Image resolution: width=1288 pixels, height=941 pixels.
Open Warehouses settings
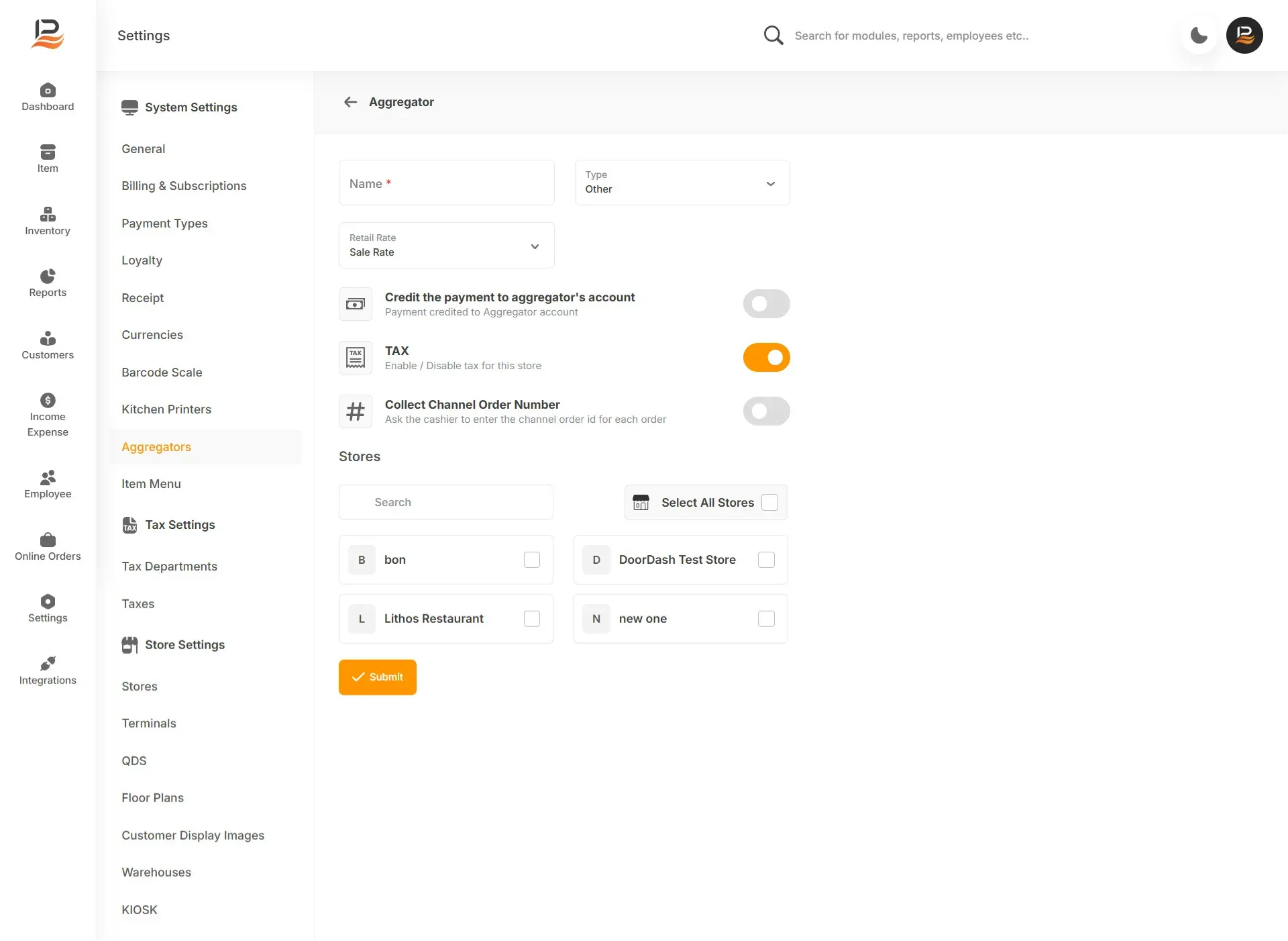click(x=156, y=873)
